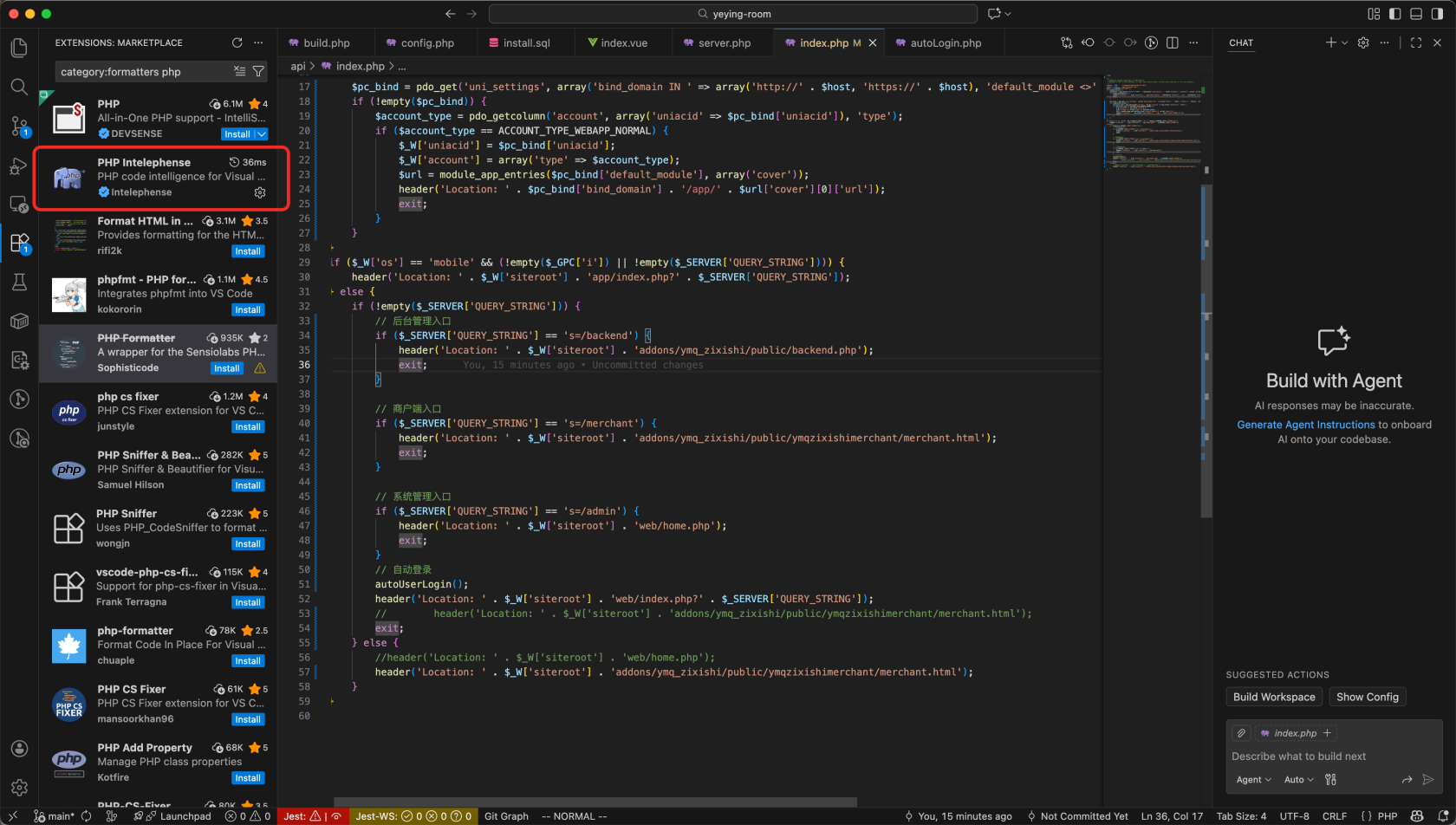The image size is (1456, 825).
Task: Click split editor right icon
Action: pyautogui.click(x=1173, y=42)
